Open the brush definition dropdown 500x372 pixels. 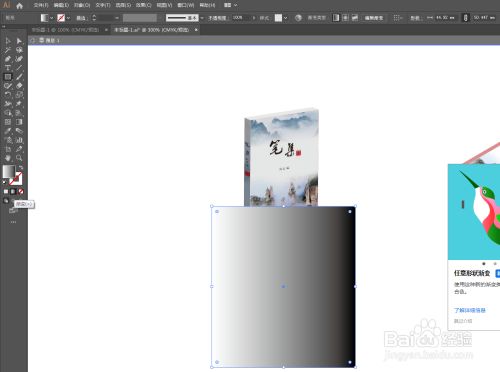(202, 18)
